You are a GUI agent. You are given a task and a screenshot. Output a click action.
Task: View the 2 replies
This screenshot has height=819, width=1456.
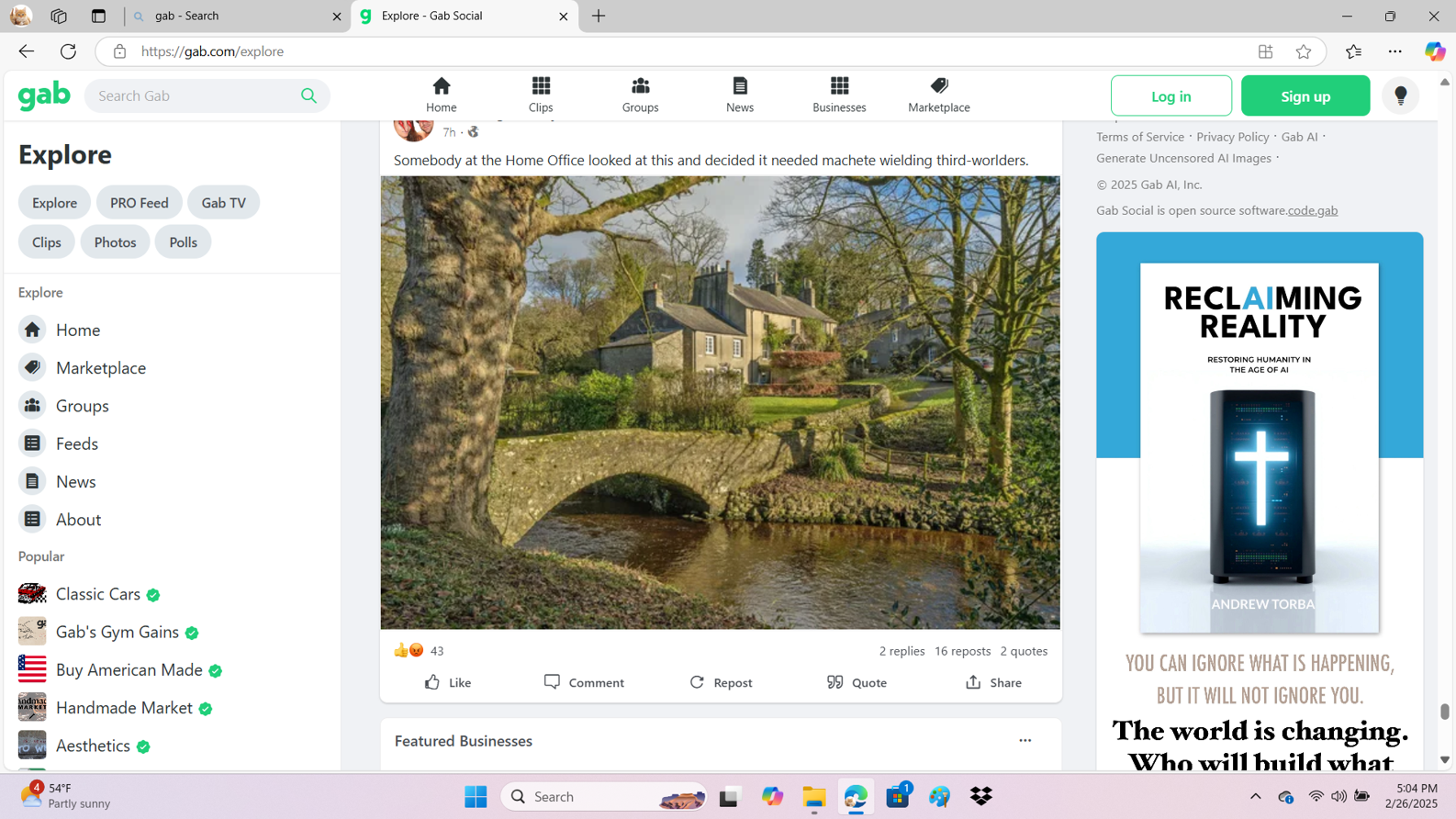pyautogui.click(x=902, y=651)
